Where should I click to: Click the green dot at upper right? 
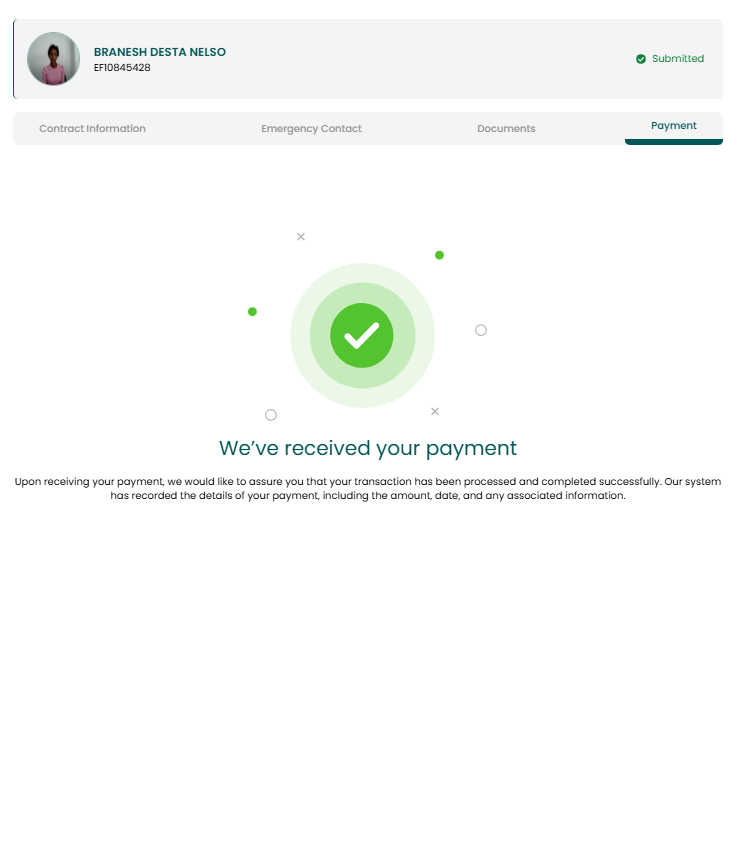(440, 255)
